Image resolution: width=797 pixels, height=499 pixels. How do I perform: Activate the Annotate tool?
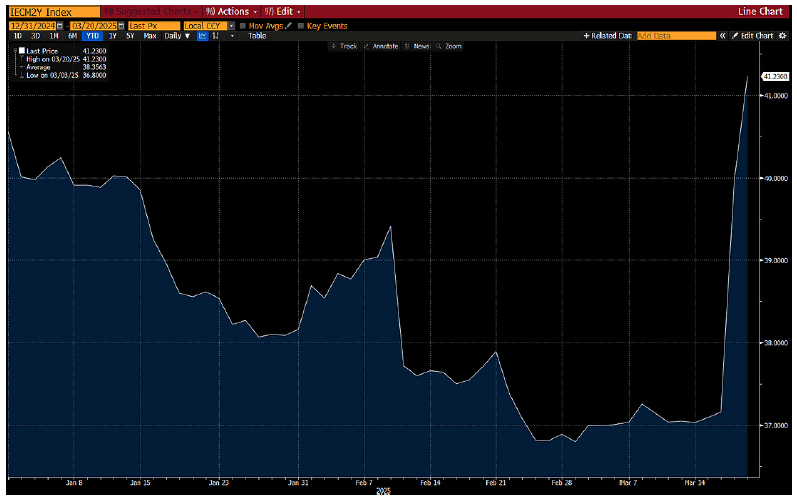click(382, 46)
